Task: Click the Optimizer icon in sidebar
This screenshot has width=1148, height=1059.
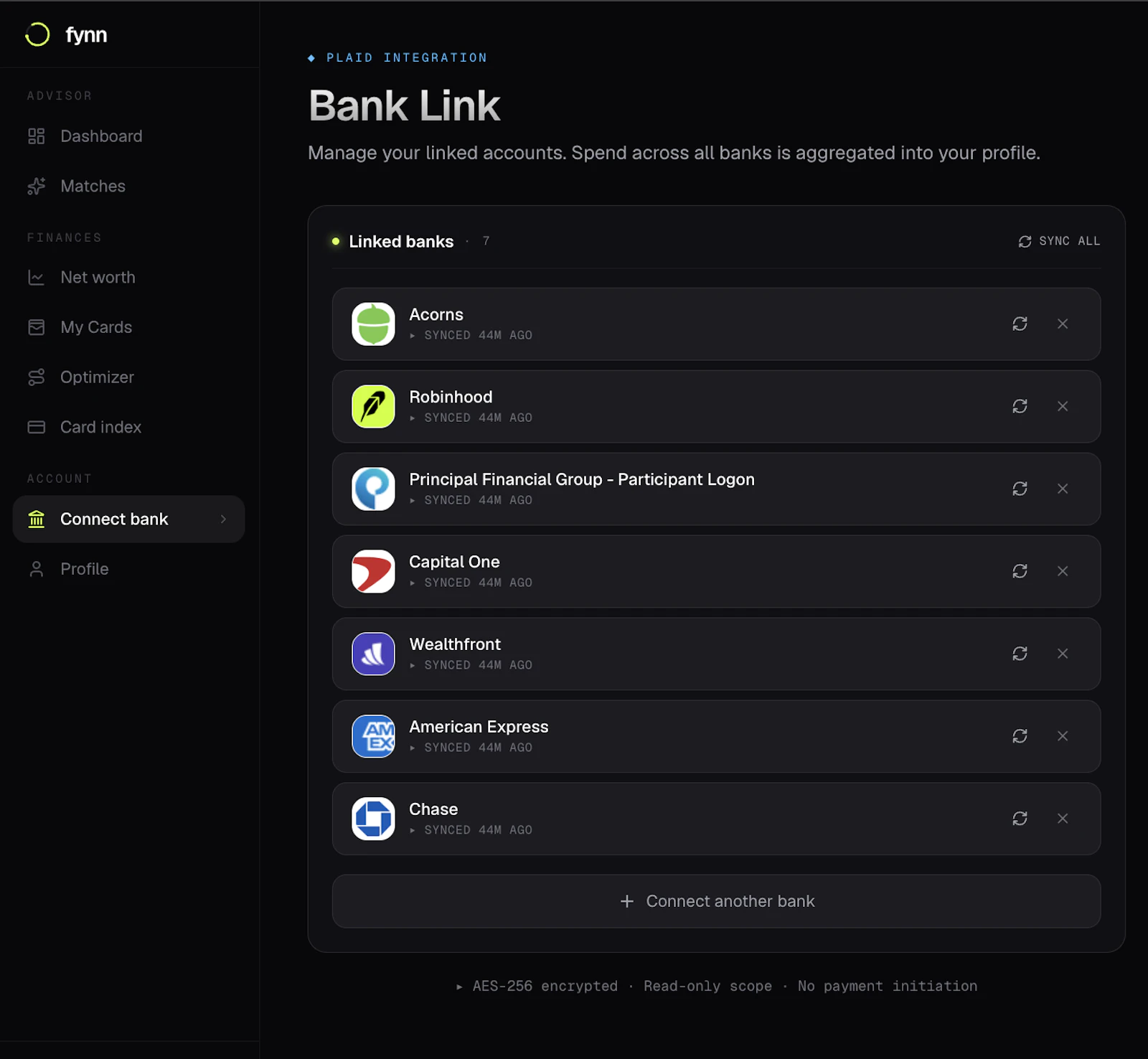Action: pos(37,377)
